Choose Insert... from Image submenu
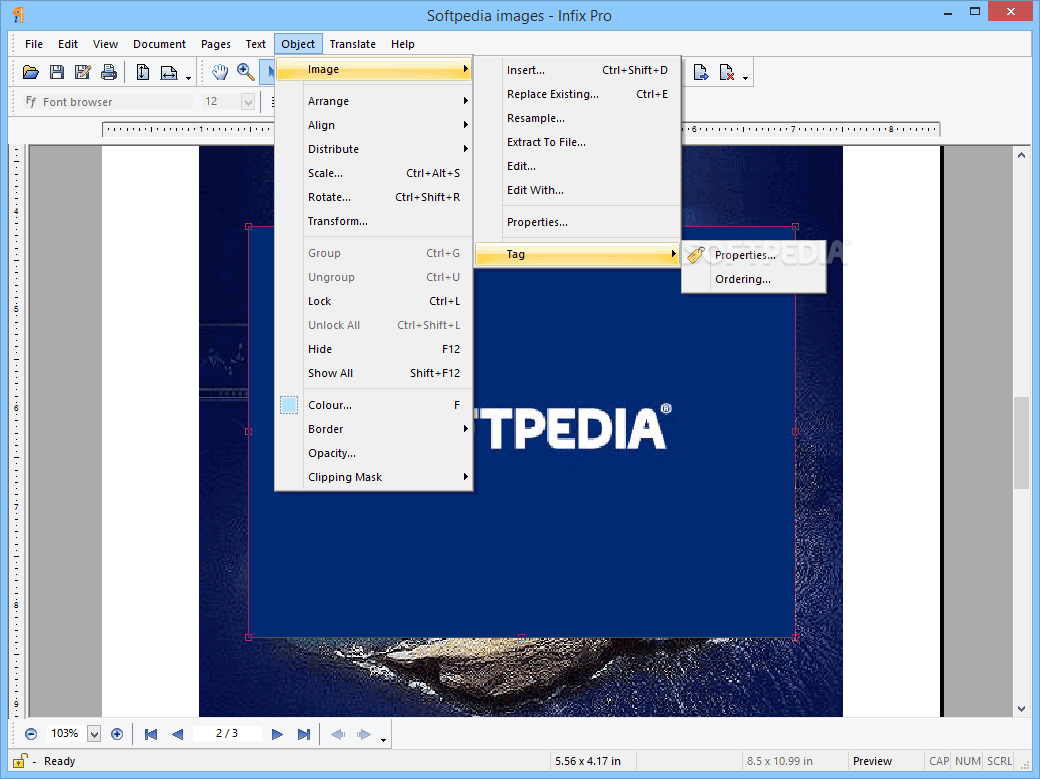Screen dimensions: 1040x779 coord(578,70)
